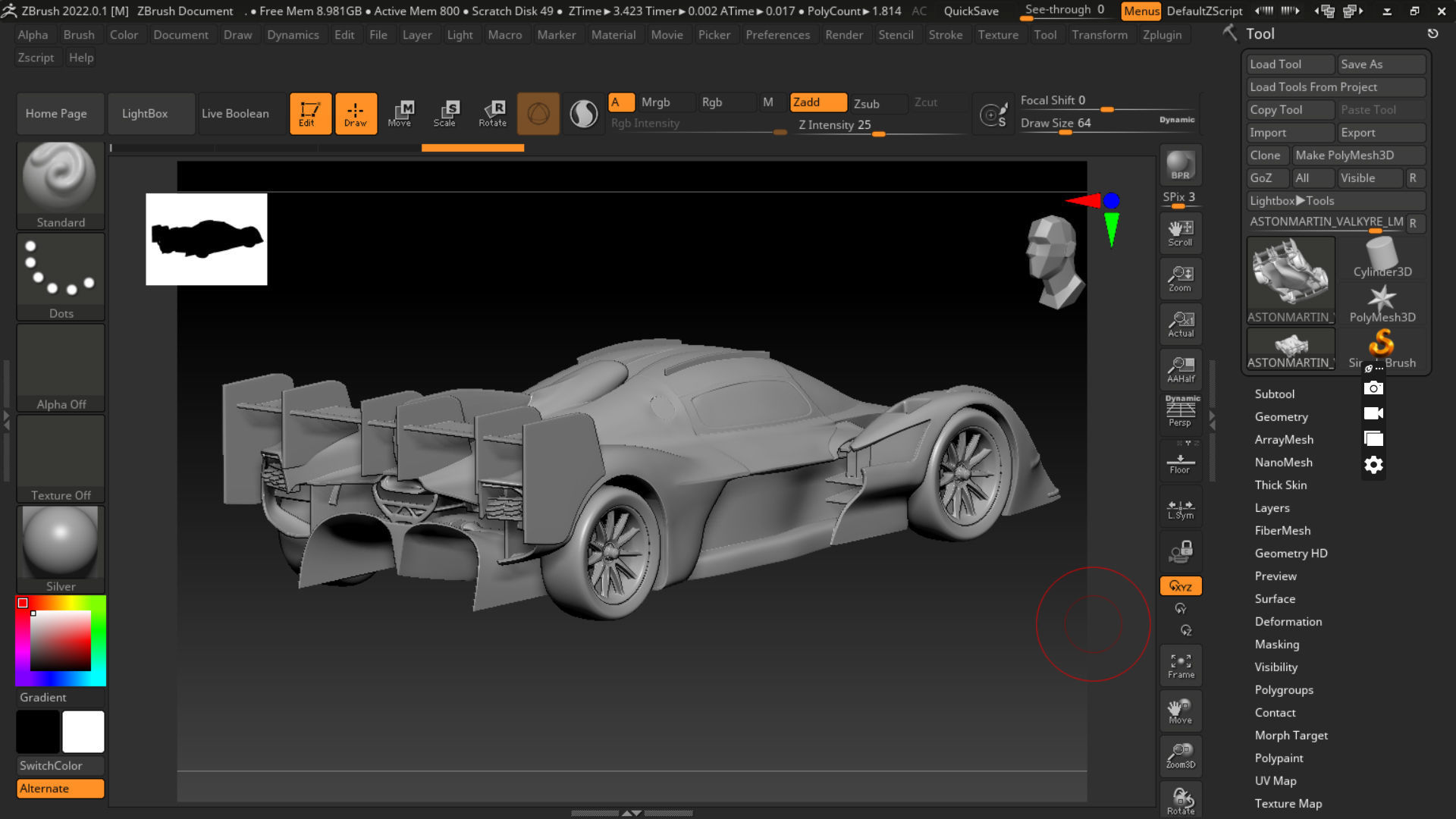Toggle the Zadd mode
This screenshot has width=1456, height=819.
coord(818,102)
